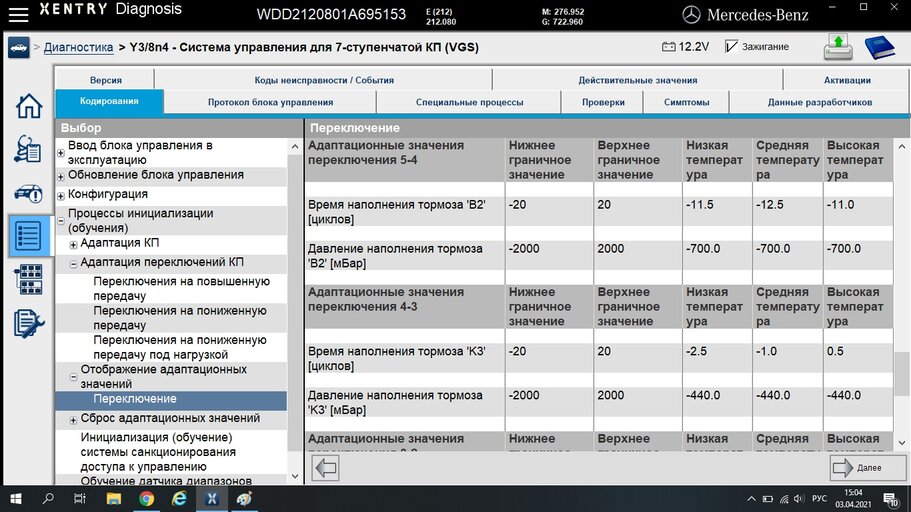Open Task View on the taskbar
This screenshot has height=512, width=911.
tap(80, 499)
